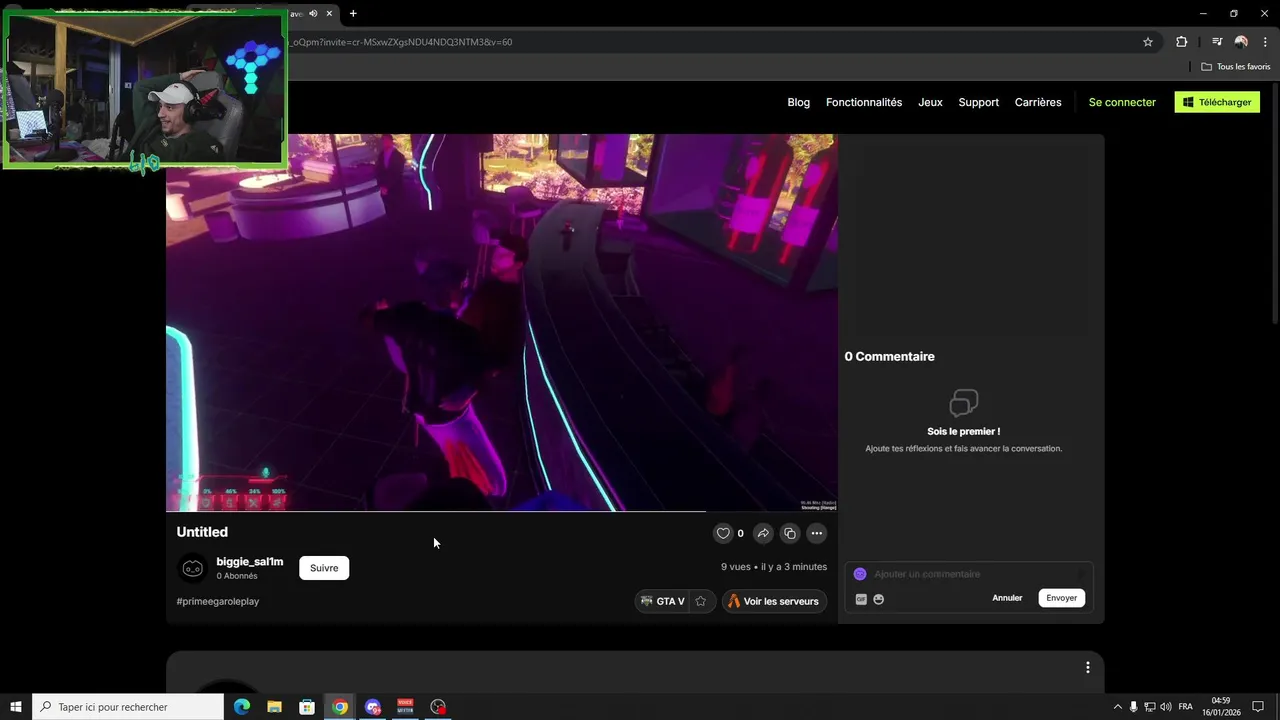Open biggie_sal1m profile avatar

tap(192, 568)
